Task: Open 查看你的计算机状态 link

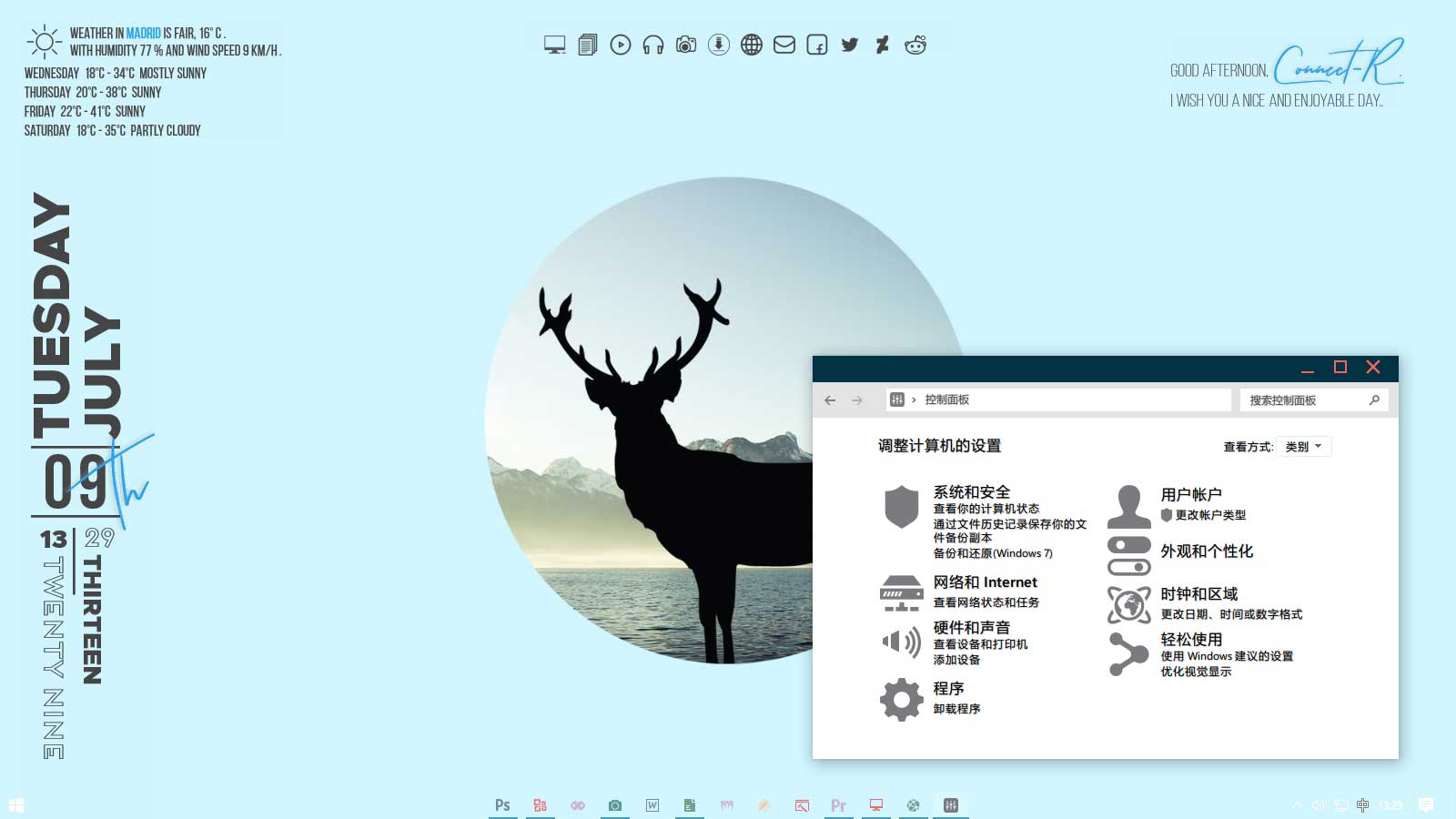Action: 986,509
